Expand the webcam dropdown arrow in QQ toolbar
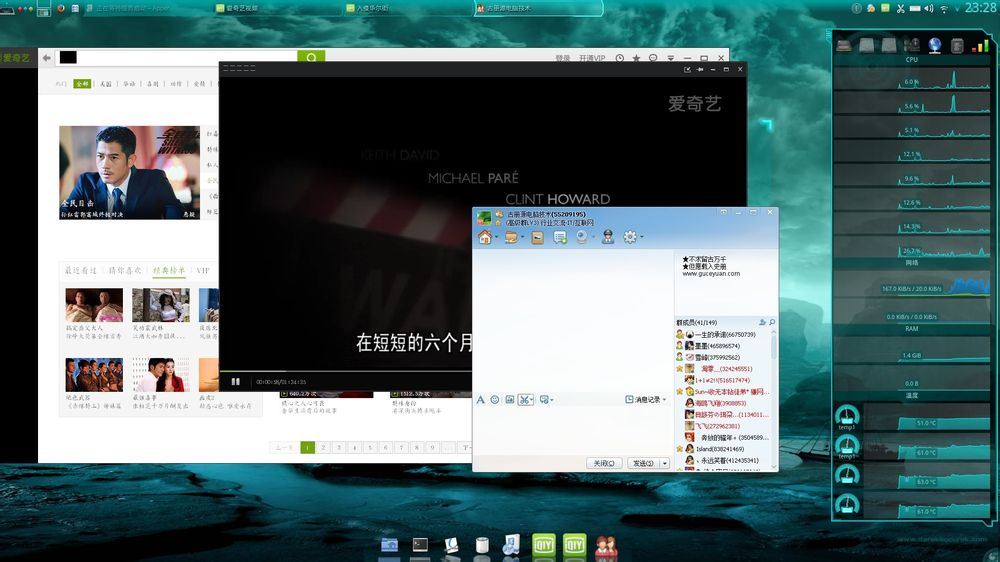 click(593, 237)
